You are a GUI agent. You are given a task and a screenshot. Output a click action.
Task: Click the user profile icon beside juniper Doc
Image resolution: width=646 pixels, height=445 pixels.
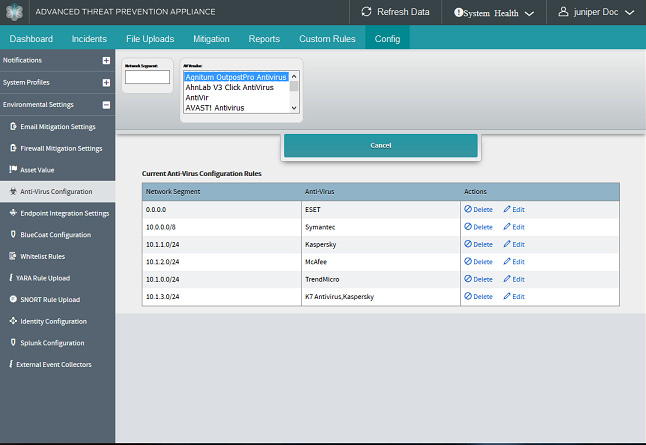(x=563, y=12)
